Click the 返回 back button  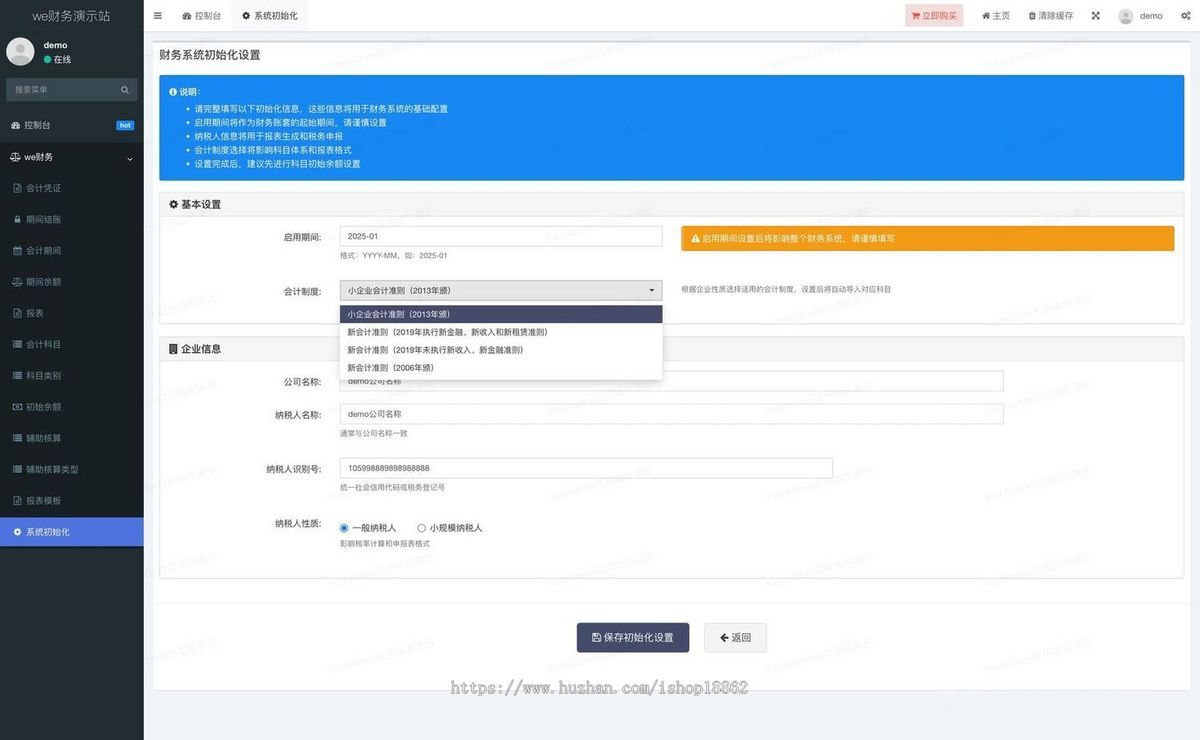click(735, 637)
